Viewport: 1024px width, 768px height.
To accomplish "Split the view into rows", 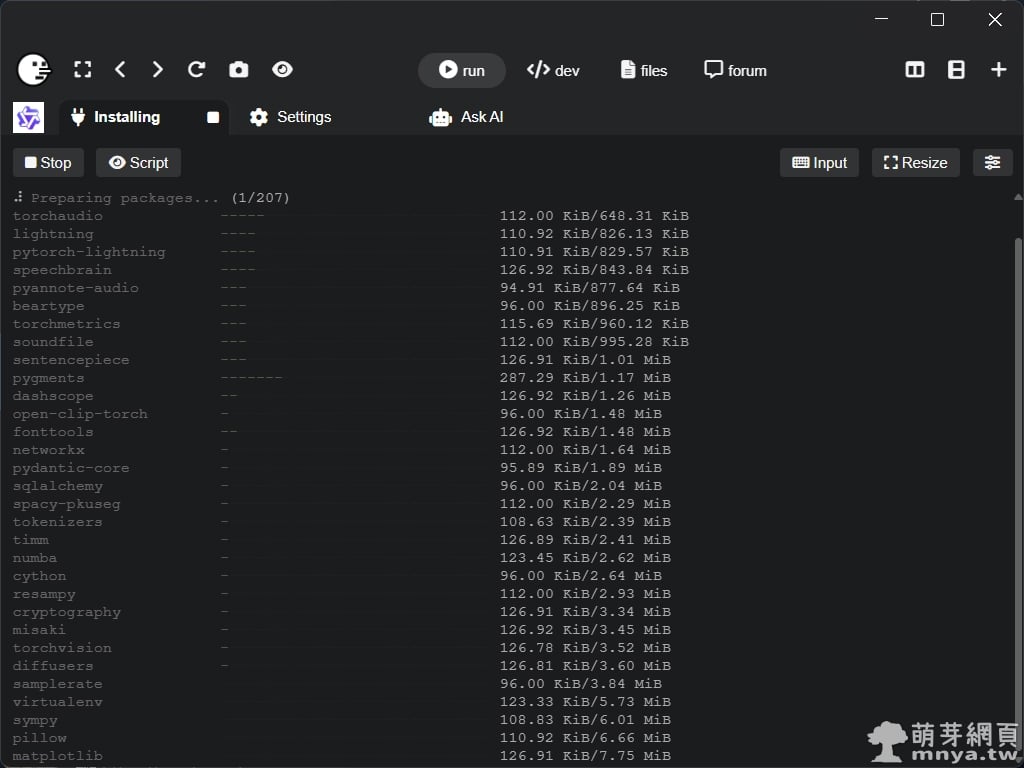I will (956, 70).
